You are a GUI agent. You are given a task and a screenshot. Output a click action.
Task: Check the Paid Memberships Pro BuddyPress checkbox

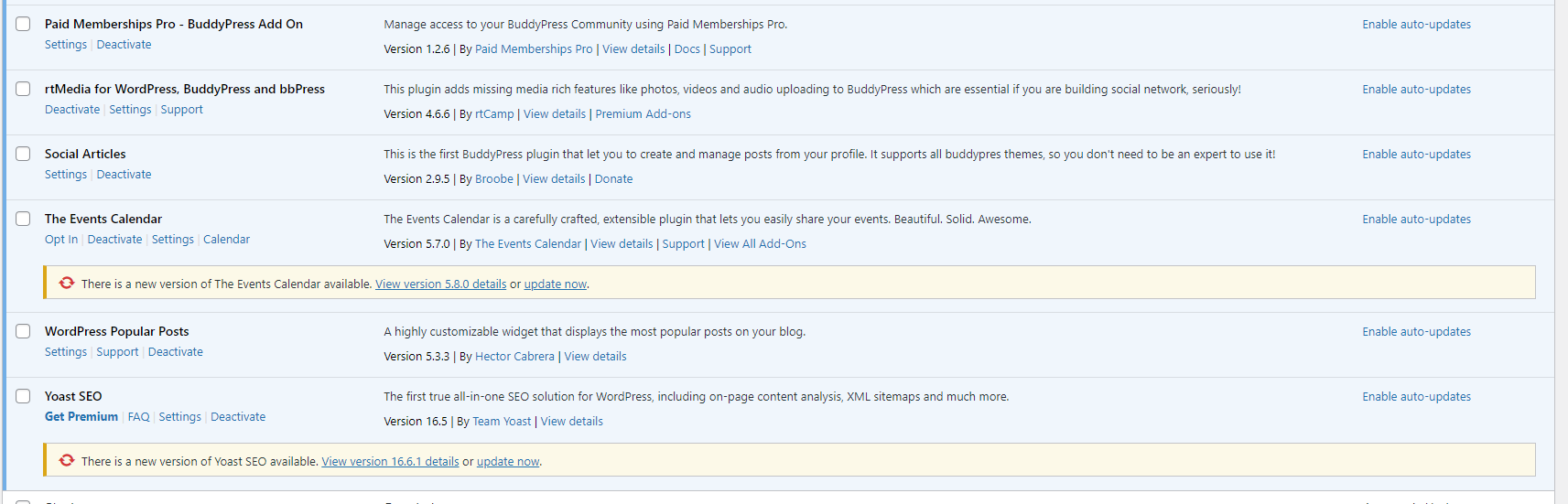(23, 25)
